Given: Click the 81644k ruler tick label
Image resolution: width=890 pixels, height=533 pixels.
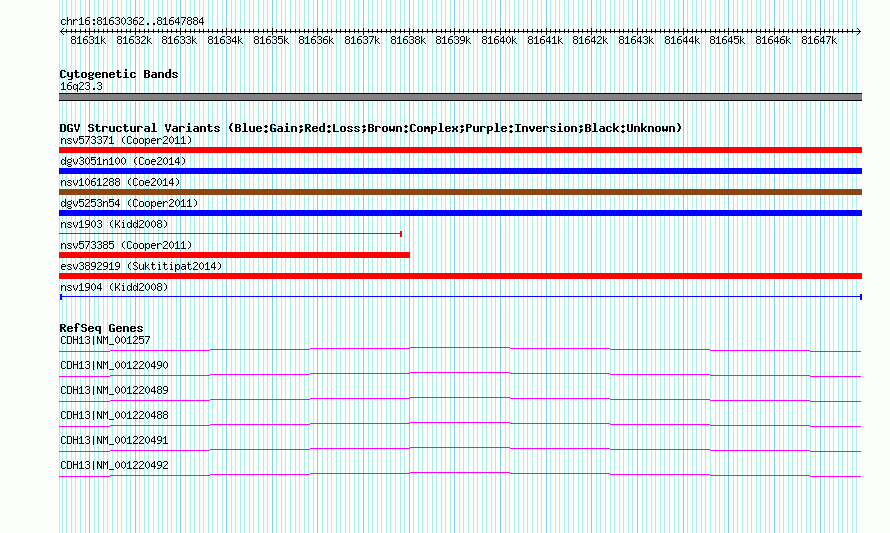Looking at the screenshot, I should click(682, 40).
